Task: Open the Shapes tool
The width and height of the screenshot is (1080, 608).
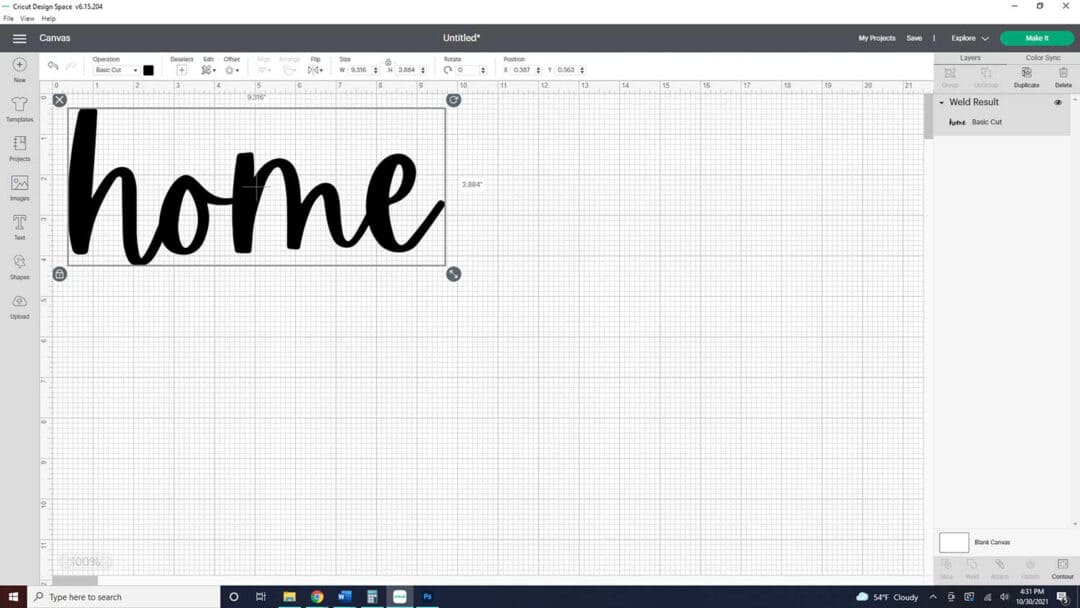Action: [x=19, y=264]
